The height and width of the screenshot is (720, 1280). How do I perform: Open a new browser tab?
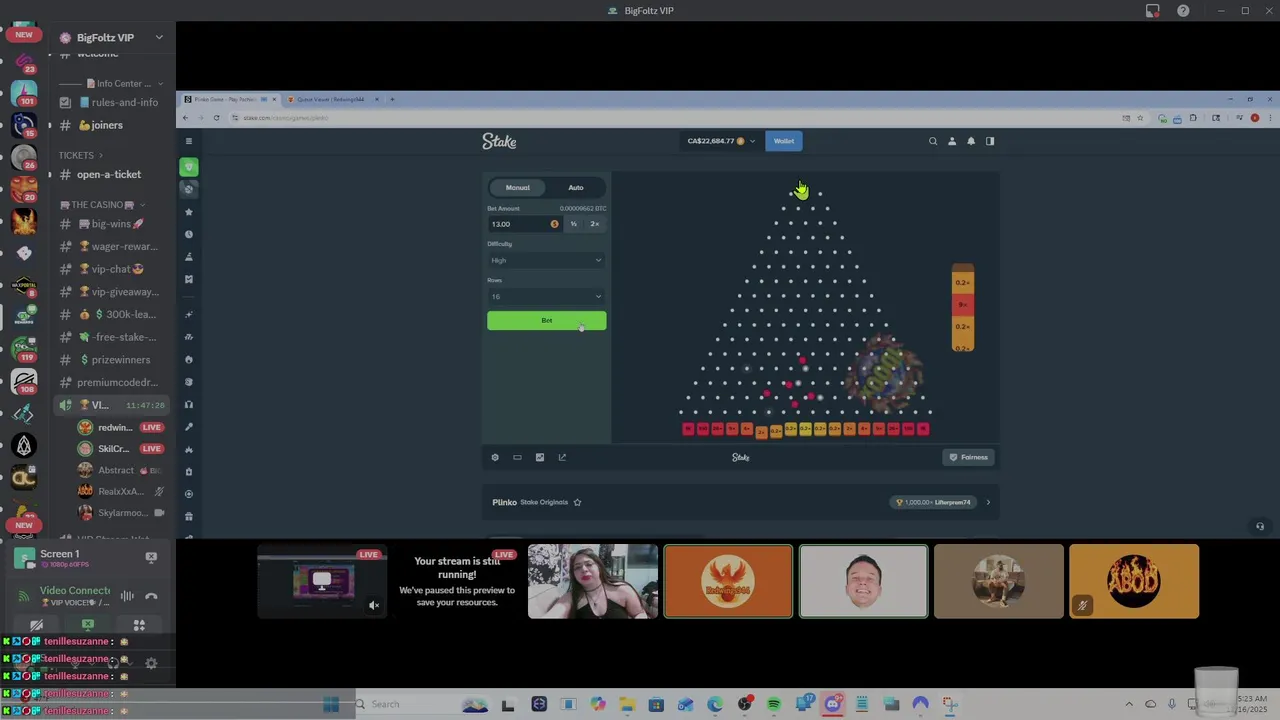pos(392,99)
